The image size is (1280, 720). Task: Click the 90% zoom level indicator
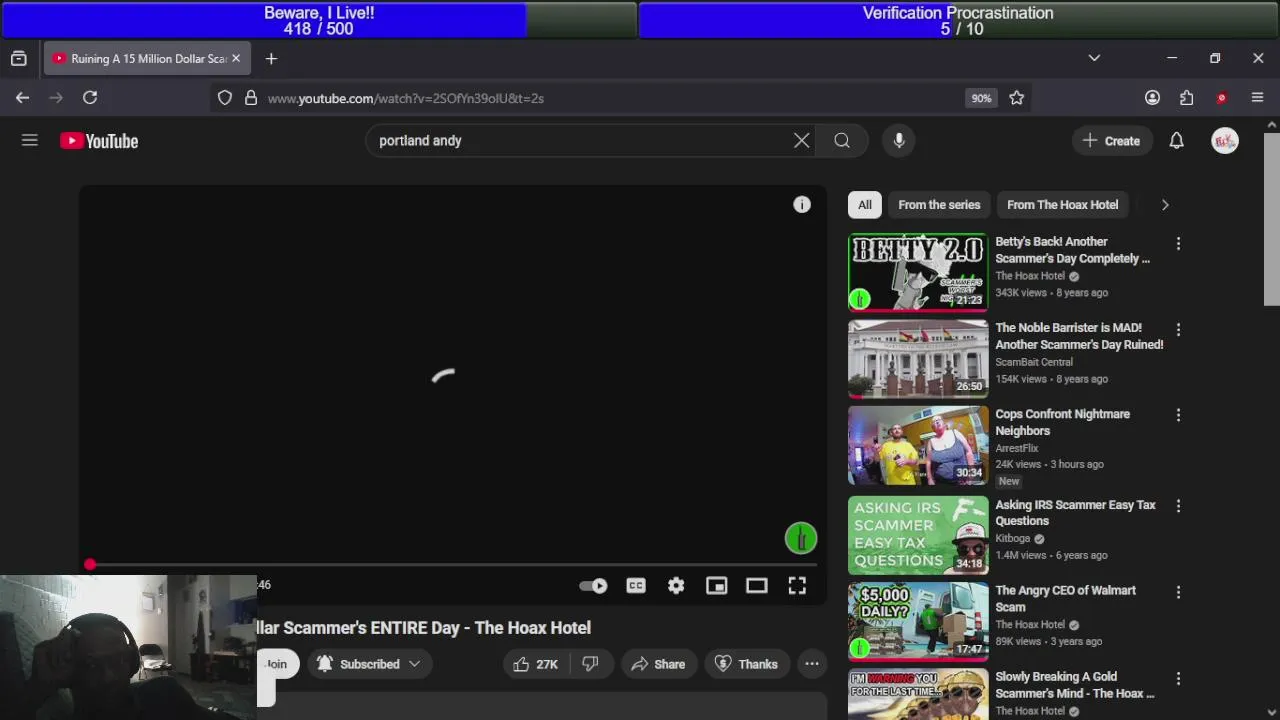pos(981,98)
